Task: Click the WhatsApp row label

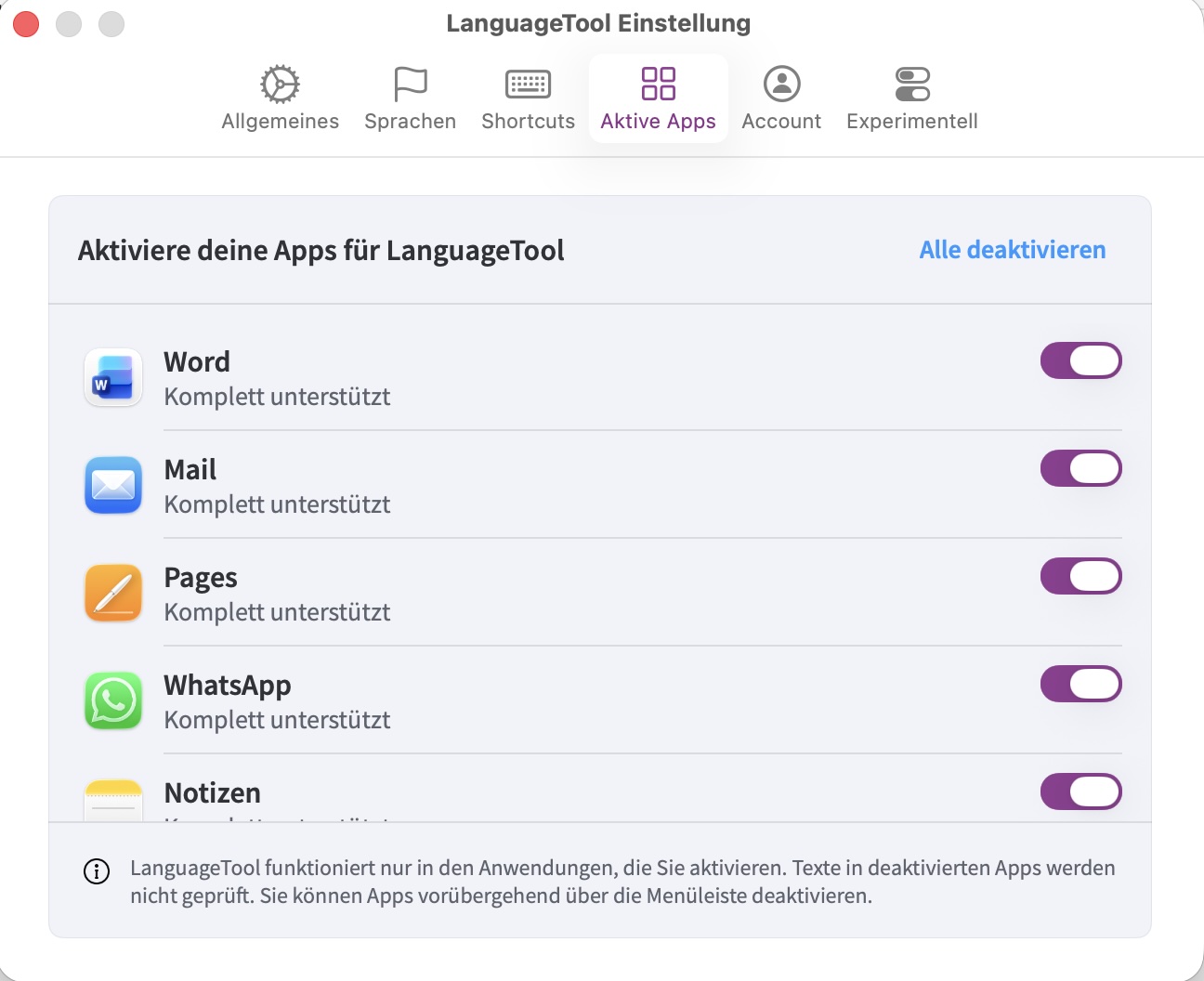Action: pos(228,686)
